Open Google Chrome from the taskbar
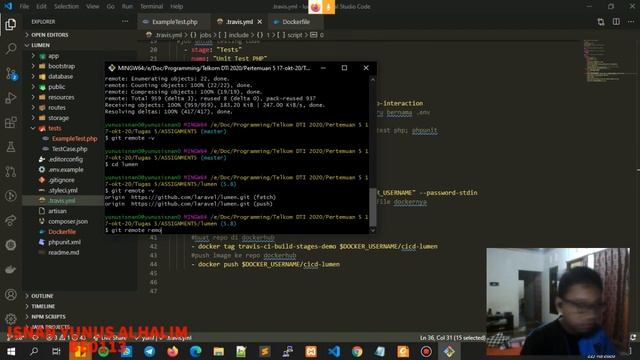 (x=357, y=351)
